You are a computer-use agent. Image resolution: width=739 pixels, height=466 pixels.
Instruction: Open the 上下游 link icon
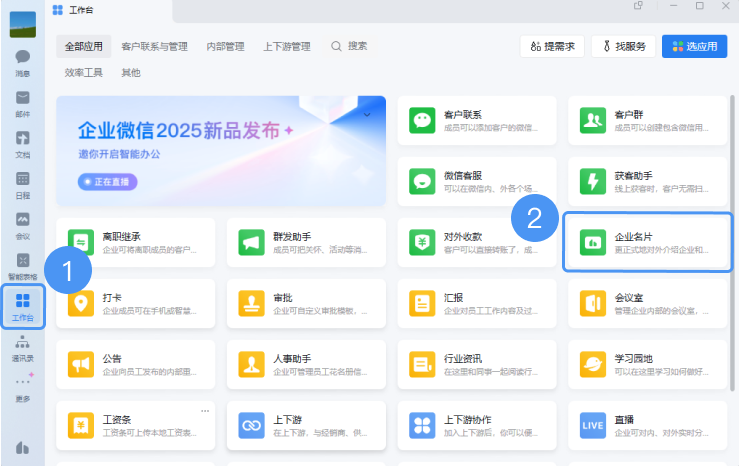pos(251,425)
